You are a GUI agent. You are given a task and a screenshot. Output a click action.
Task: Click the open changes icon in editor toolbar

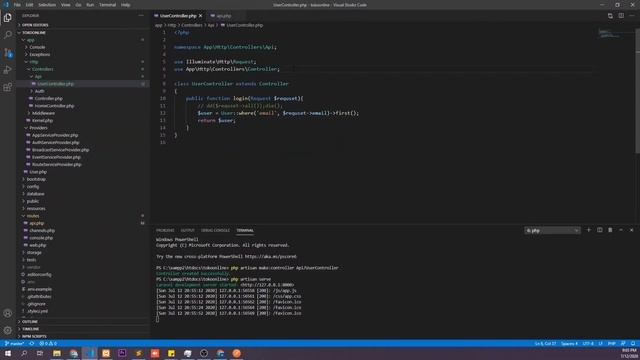pyautogui.click(x=610, y=16)
